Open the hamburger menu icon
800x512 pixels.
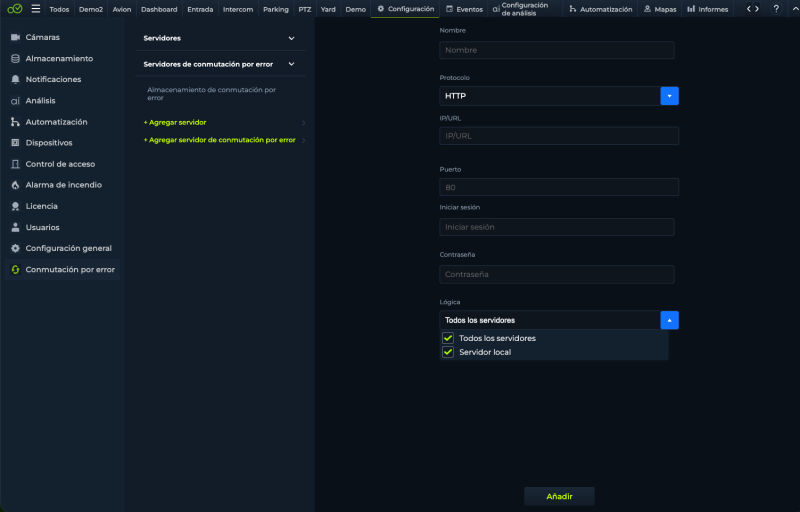pos(36,9)
